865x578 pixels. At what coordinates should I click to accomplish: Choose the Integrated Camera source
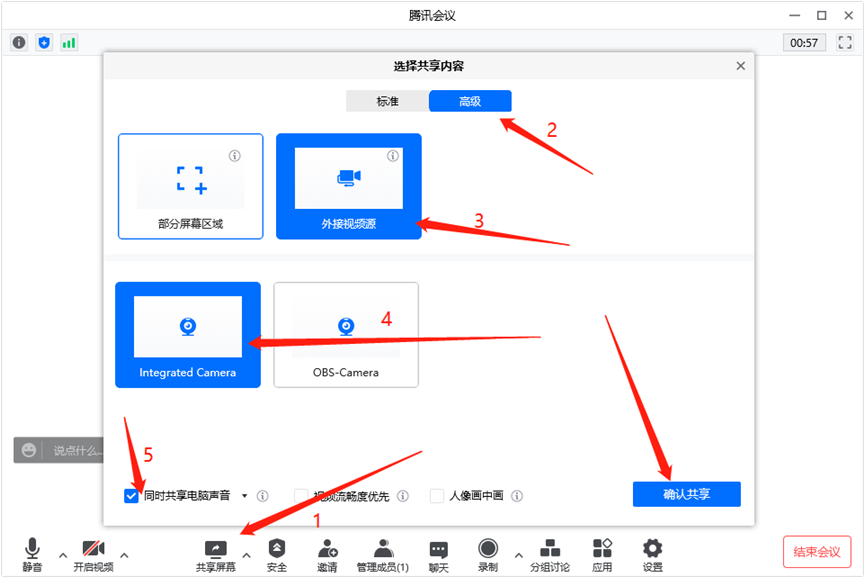pos(188,335)
